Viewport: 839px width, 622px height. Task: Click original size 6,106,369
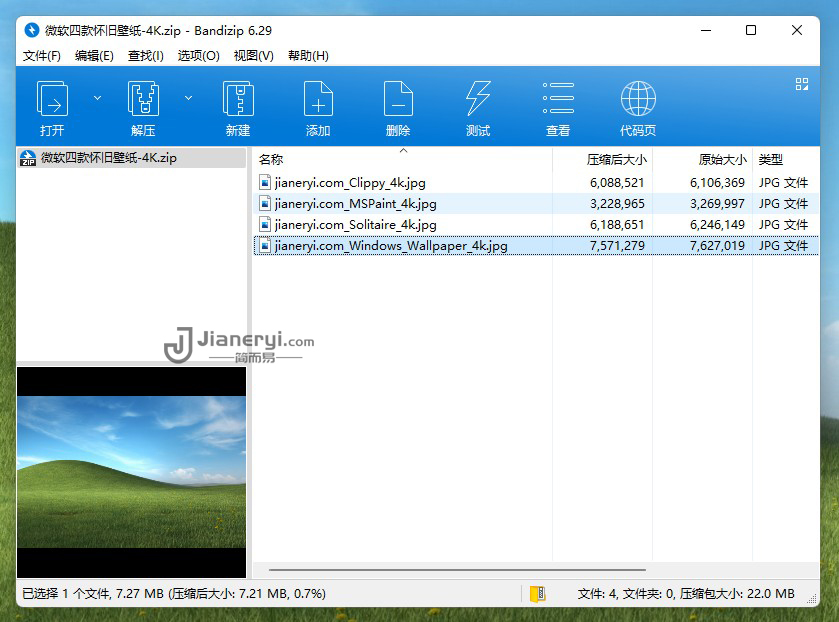(x=717, y=183)
